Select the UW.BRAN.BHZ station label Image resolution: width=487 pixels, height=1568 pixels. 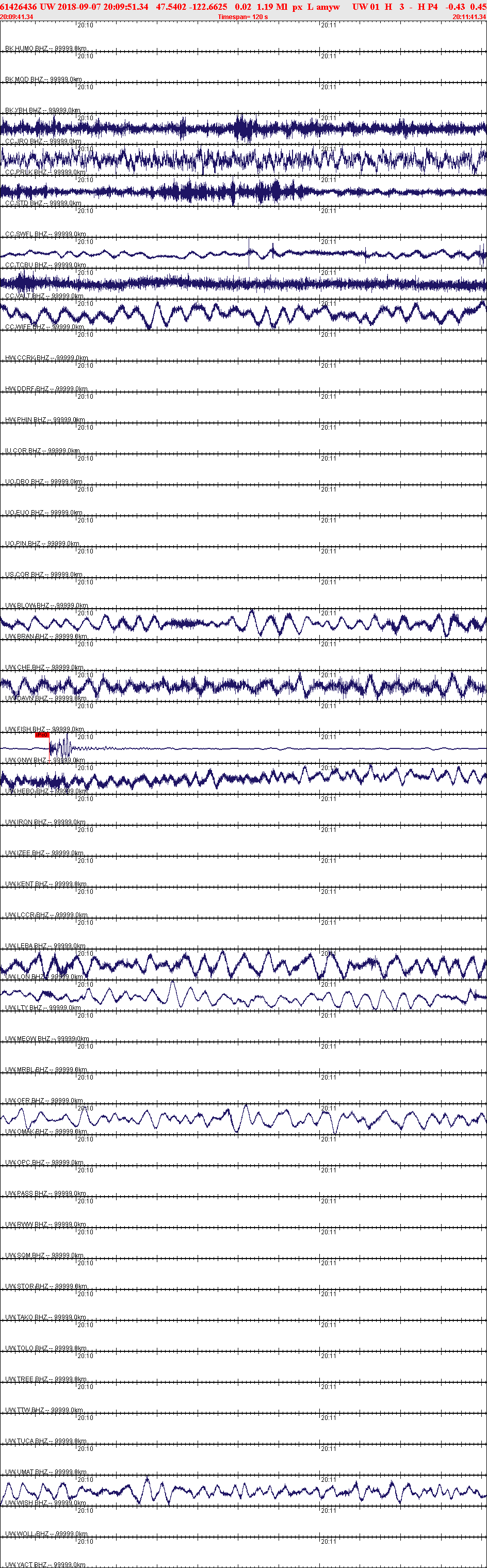coord(45,636)
